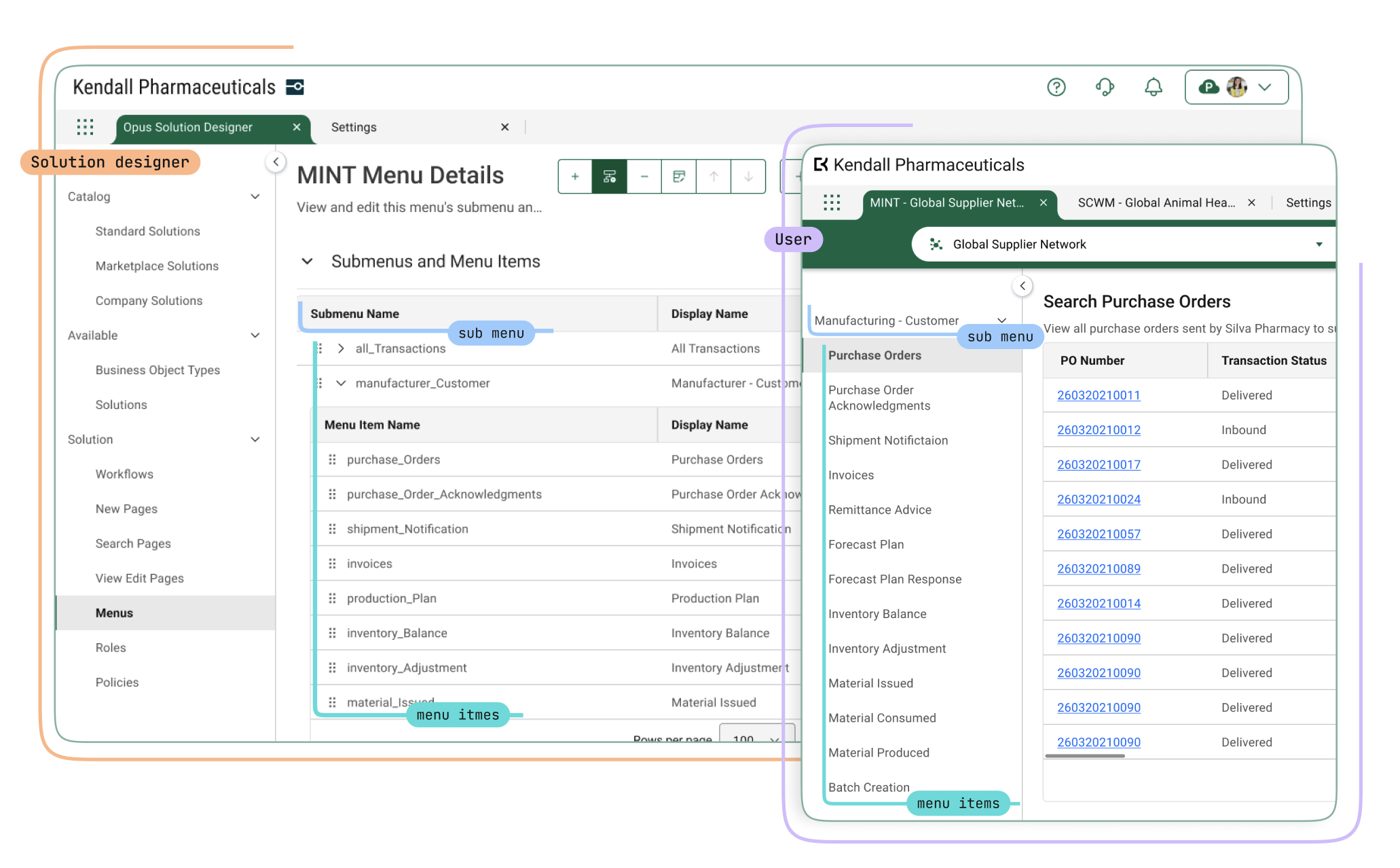Collapse the left sidebar in Solution Designer

276,162
